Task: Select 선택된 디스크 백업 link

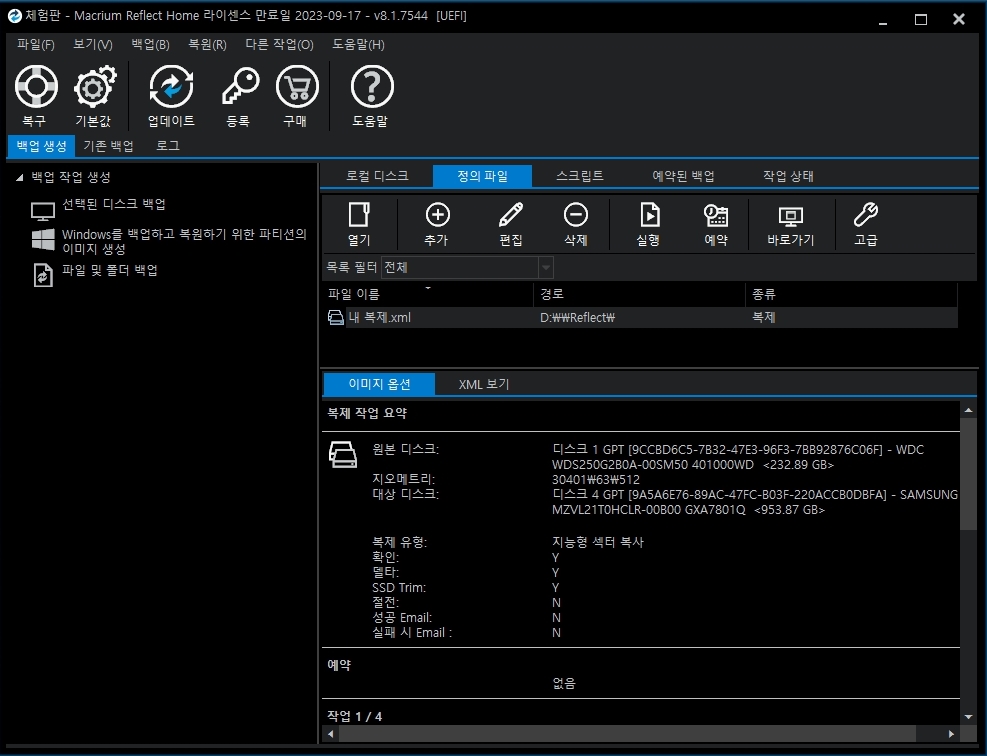Action: [113, 204]
